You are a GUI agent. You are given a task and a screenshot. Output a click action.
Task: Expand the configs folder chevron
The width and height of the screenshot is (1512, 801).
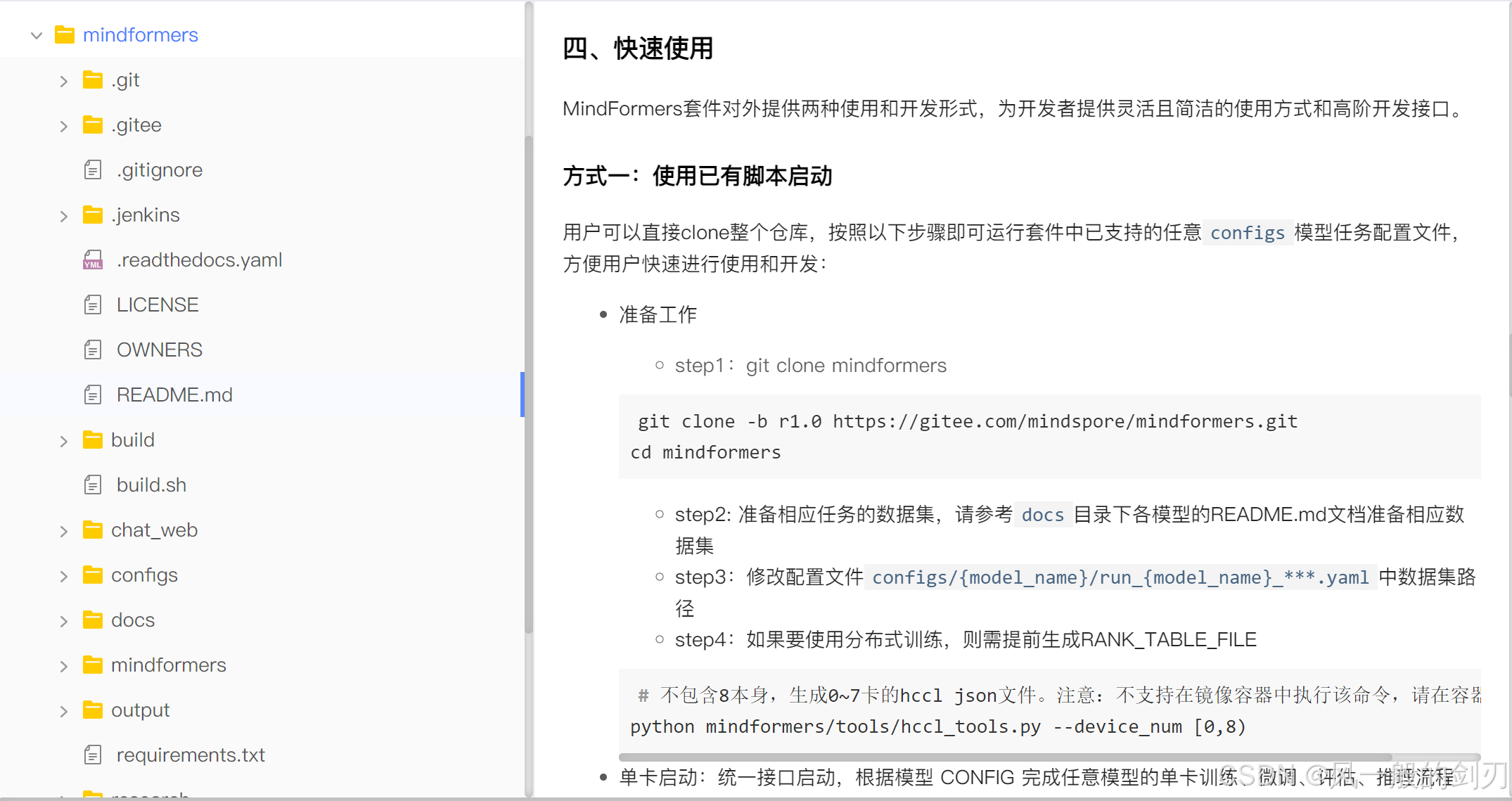64,576
